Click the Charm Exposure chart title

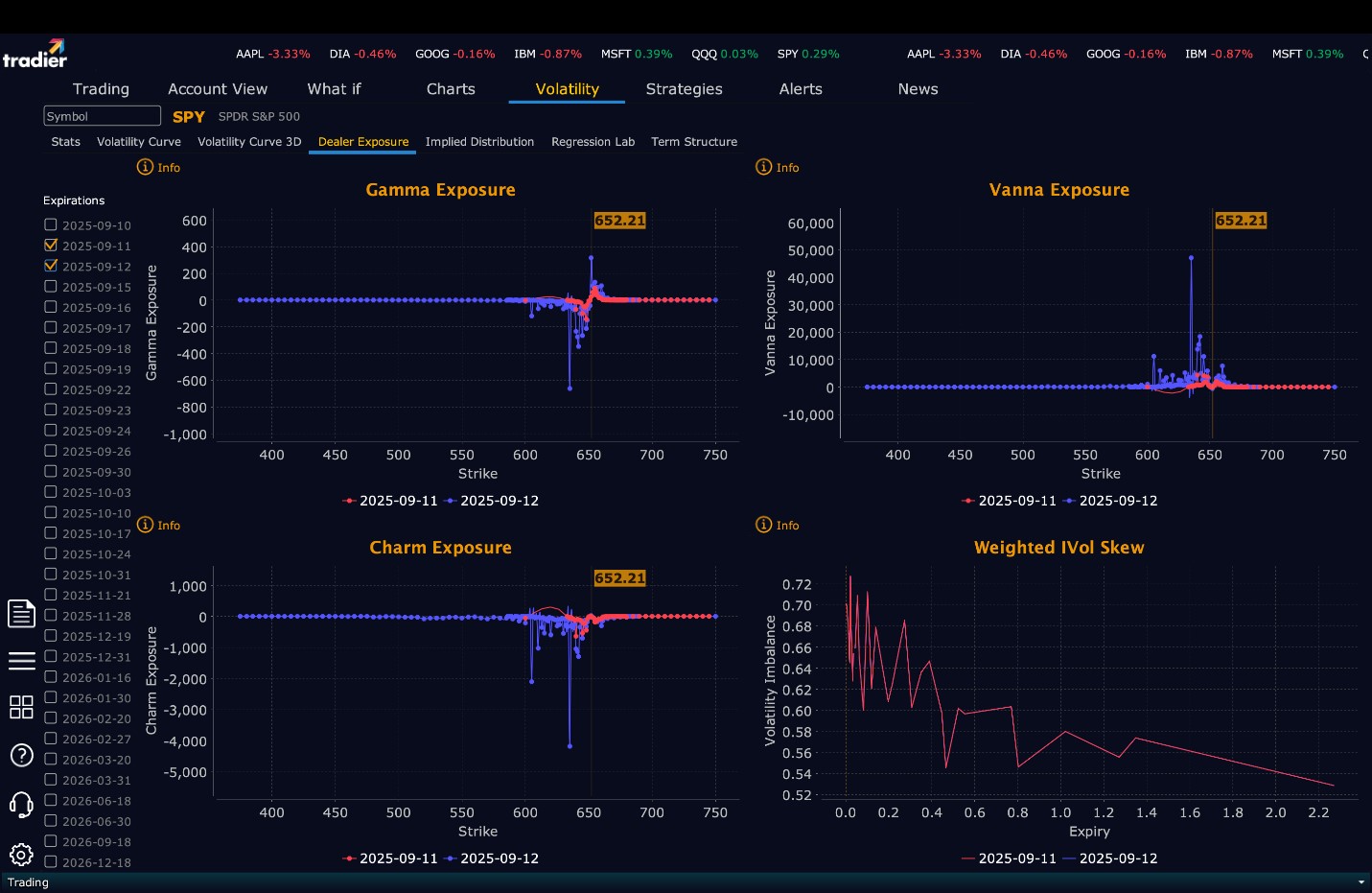(x=440, y=548)
